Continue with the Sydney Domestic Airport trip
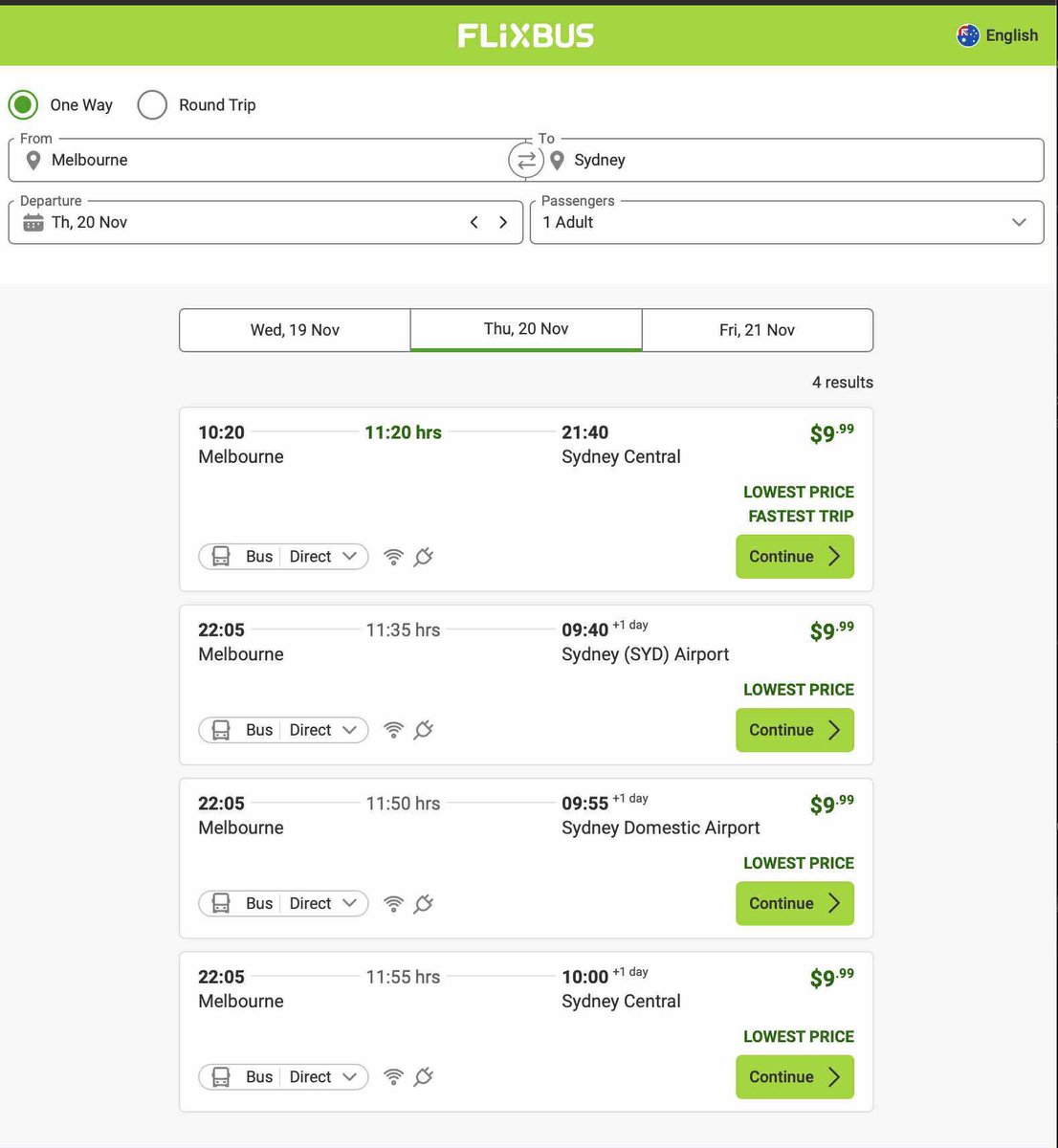The image size is (1058, 1148). (795, 903)
